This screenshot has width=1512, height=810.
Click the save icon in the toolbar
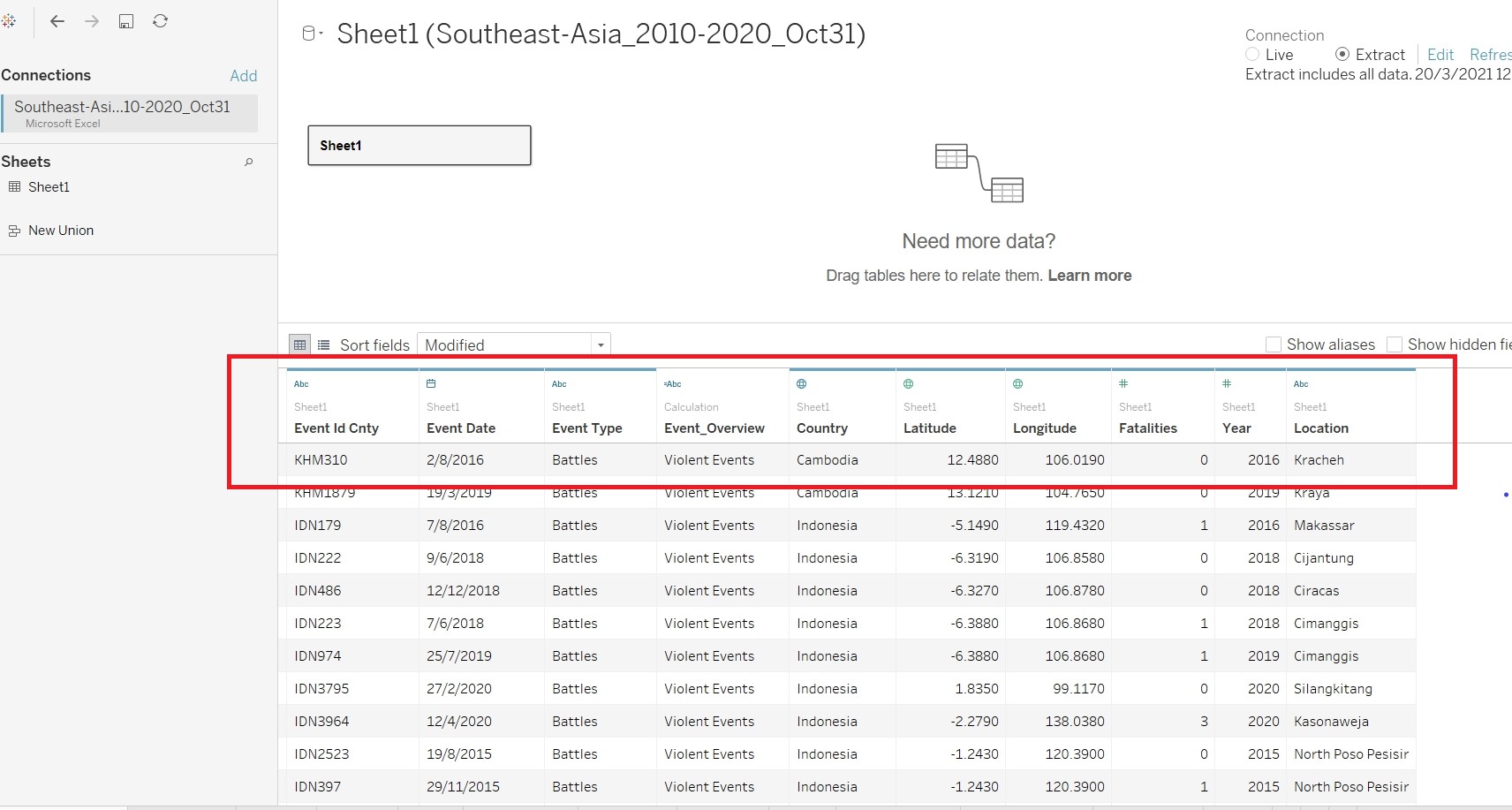[x=126, y=21]
